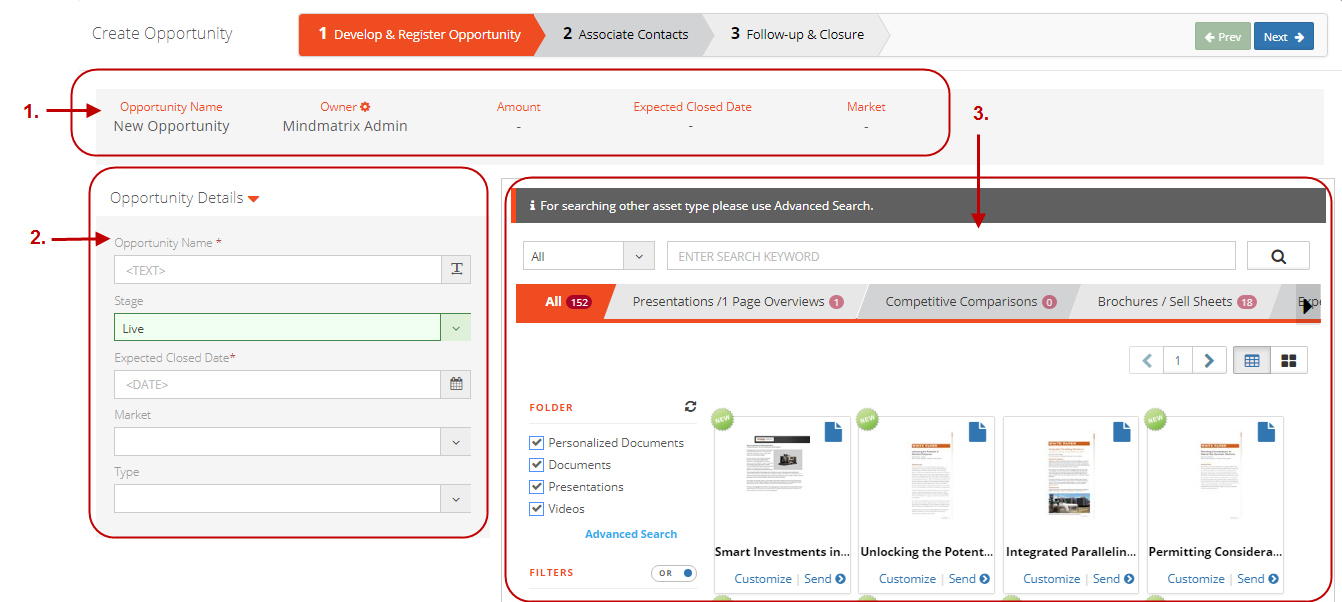Image resolution: width=1342 pixels, height=602 pixels.
Task: Disable the Personalized Documents checkbox
Action: tap(536, 442)
